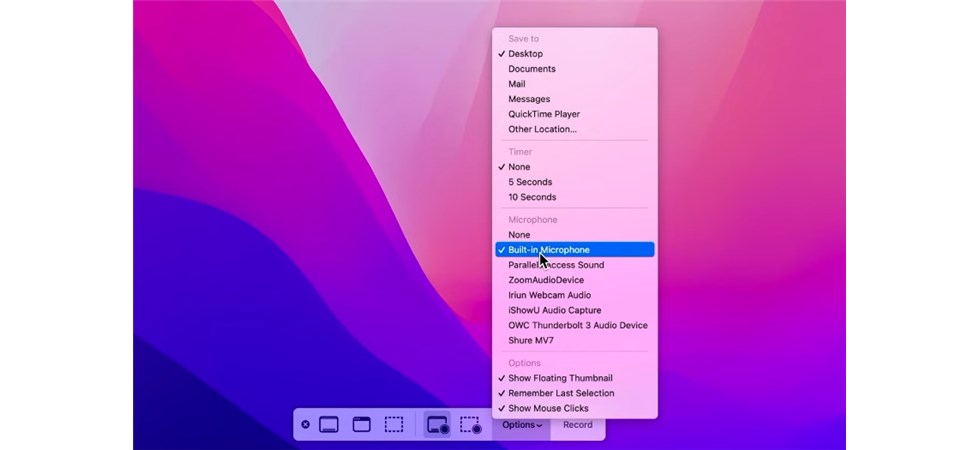Select Record Entire Screen icon
The image size is (979, 450).
[x=438, y=424]
